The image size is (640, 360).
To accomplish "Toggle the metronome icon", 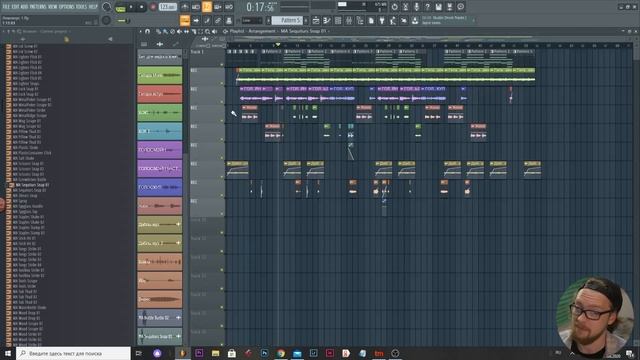I will 185,7.
